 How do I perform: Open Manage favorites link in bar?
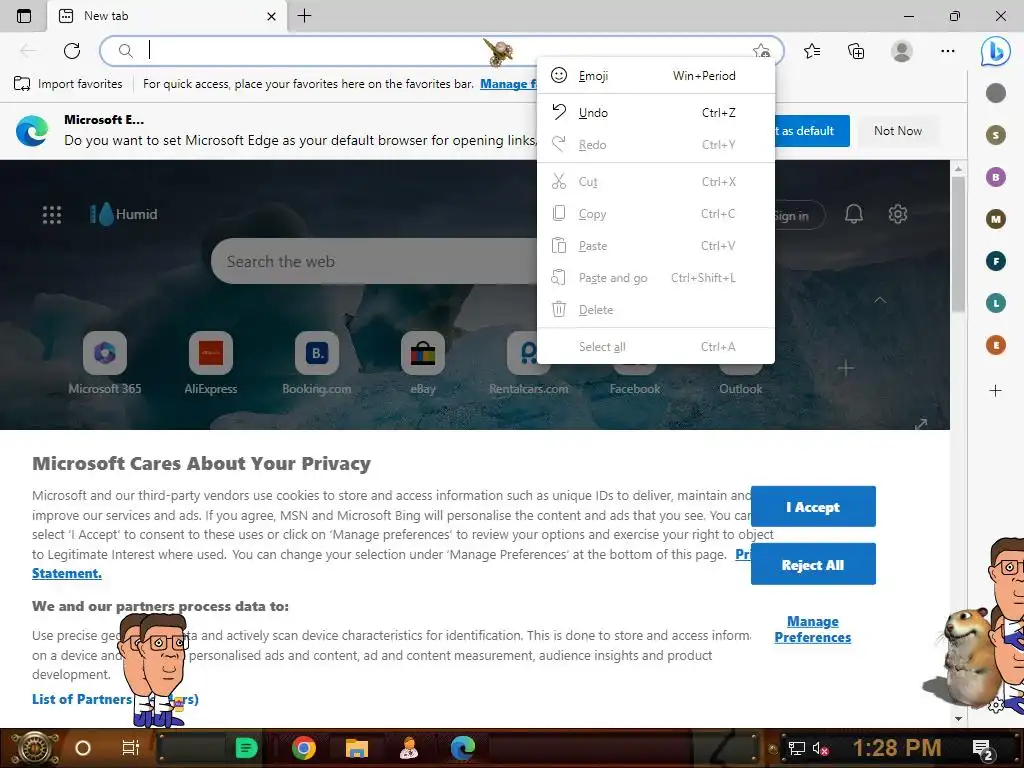(508, 84)
